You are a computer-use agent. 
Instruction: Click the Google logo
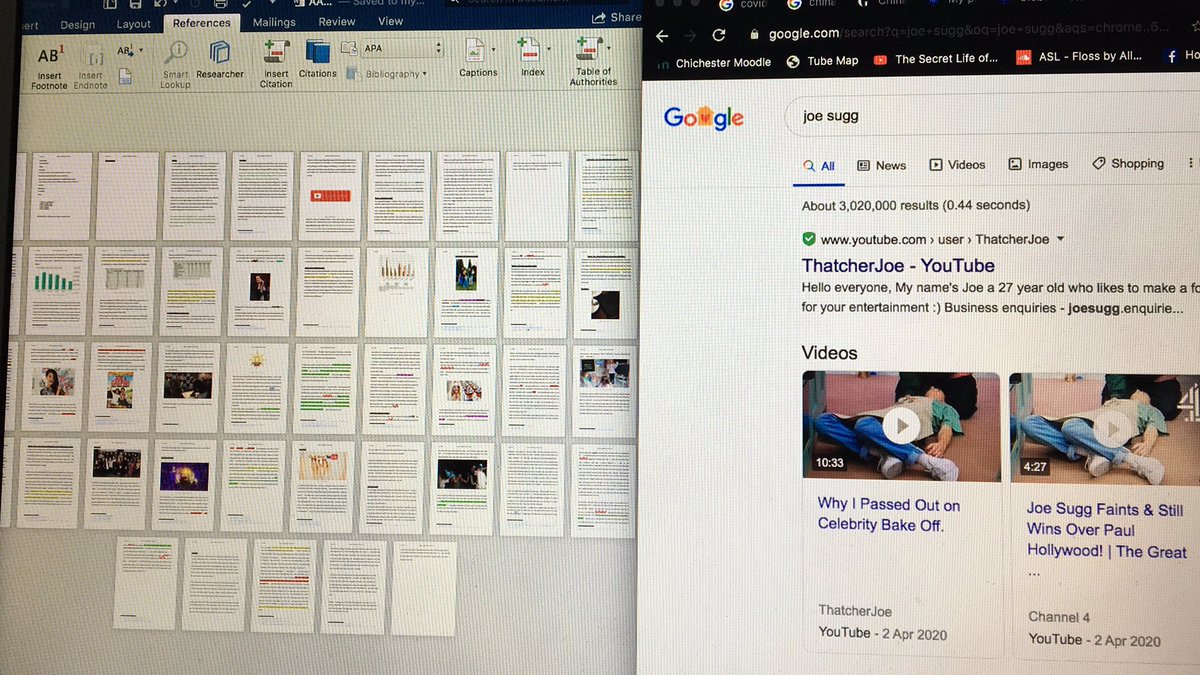(x=703, y=117)
